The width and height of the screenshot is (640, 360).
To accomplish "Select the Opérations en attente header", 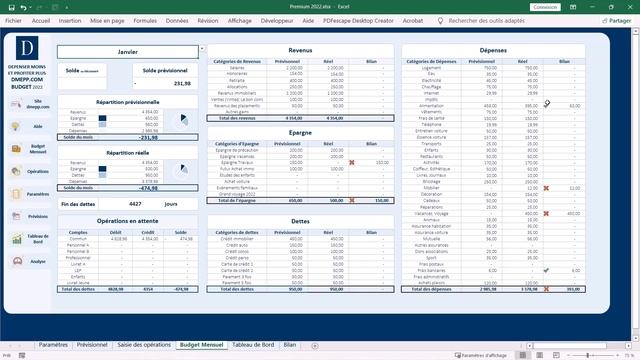I will coord(128,221).
